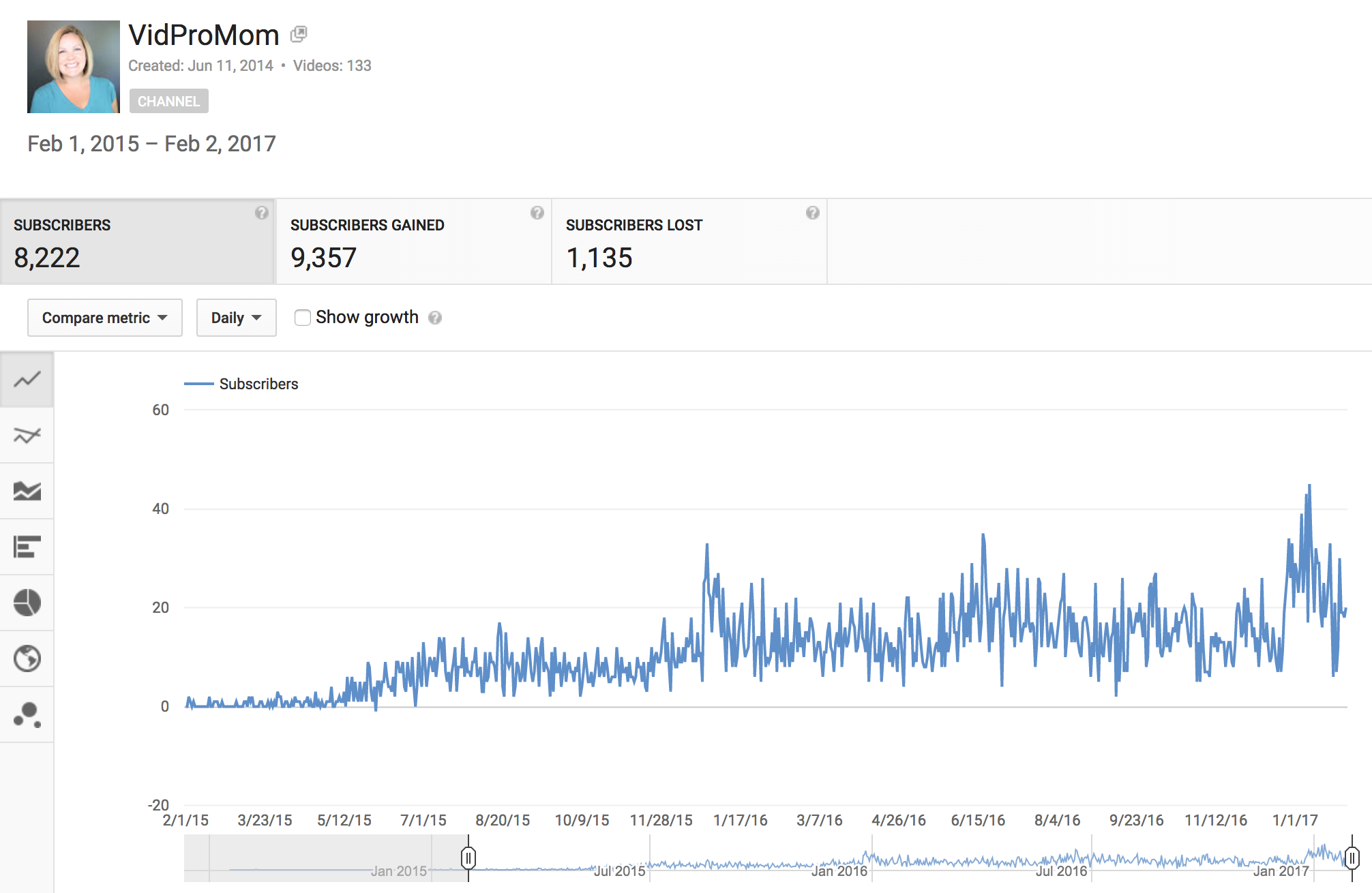Open the Daily granularity dropdown

click(x=237, y=318)
